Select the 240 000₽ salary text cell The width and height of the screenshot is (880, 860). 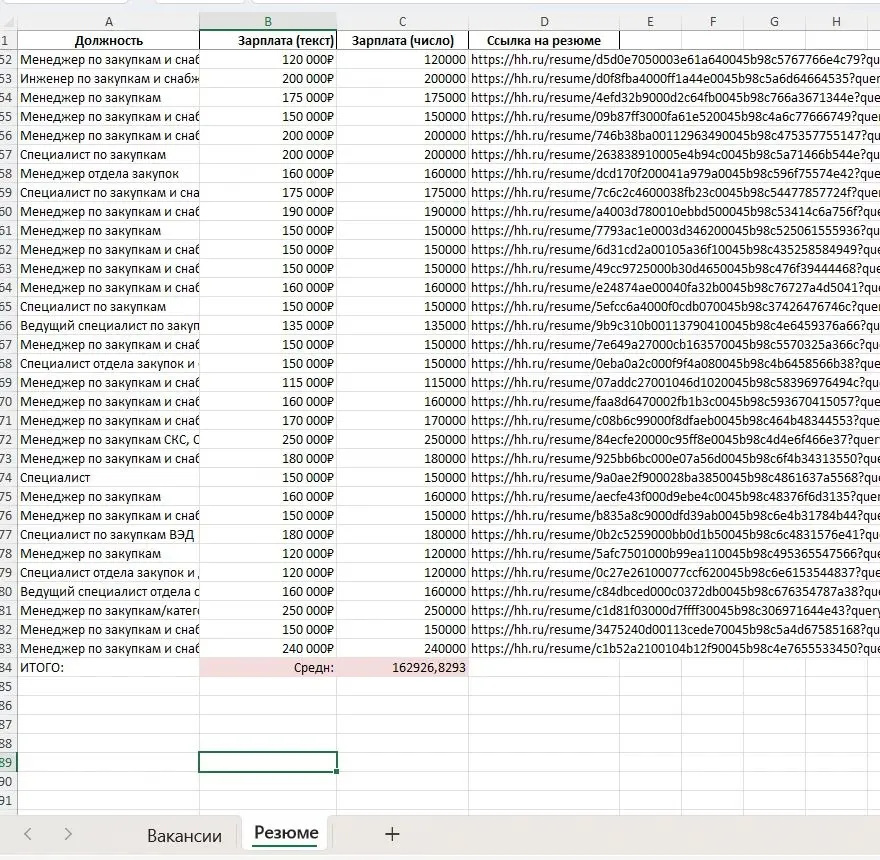(x=268, y=648)
